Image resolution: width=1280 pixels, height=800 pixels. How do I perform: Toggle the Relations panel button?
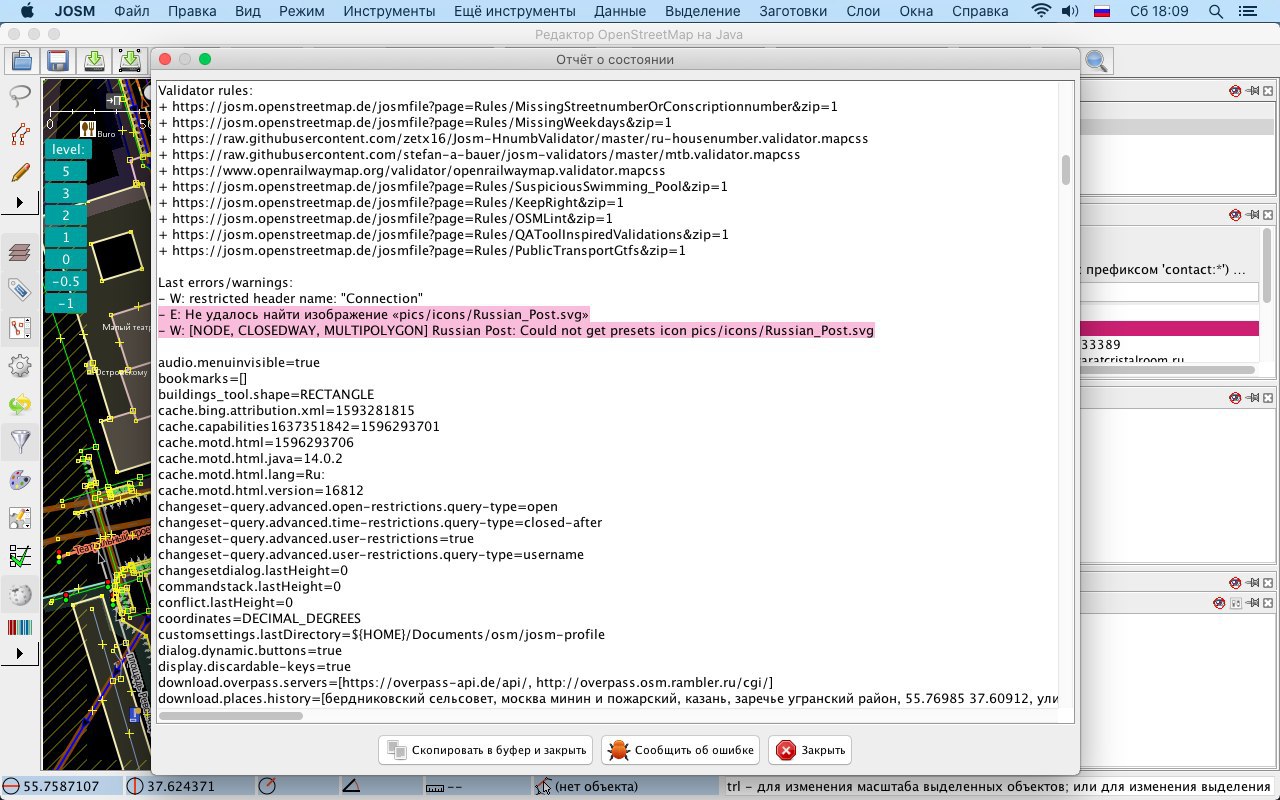pyautogui.click(x=20, y=328)
